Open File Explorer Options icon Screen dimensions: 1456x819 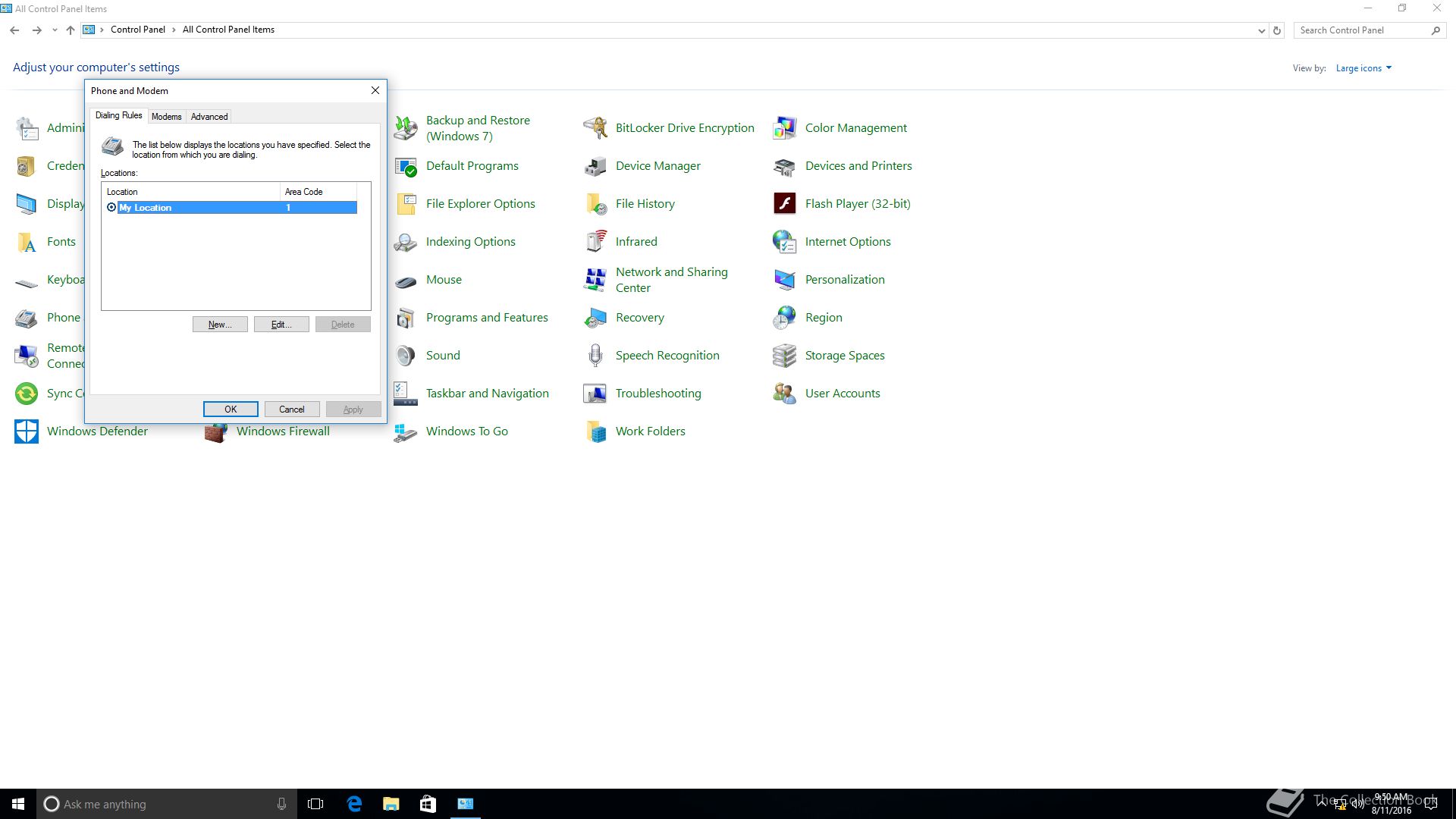406,204
